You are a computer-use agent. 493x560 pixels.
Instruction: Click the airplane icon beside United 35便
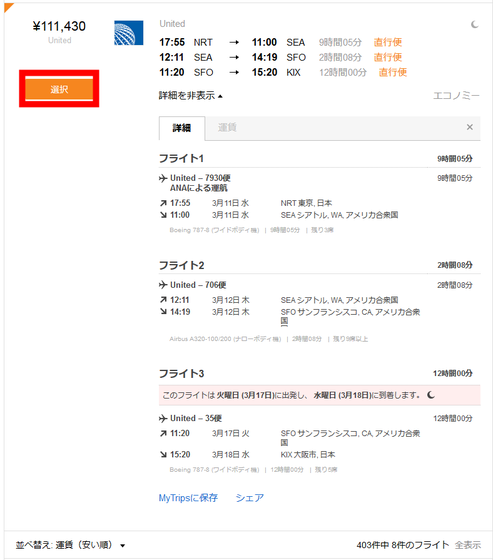tap(163, 418)
